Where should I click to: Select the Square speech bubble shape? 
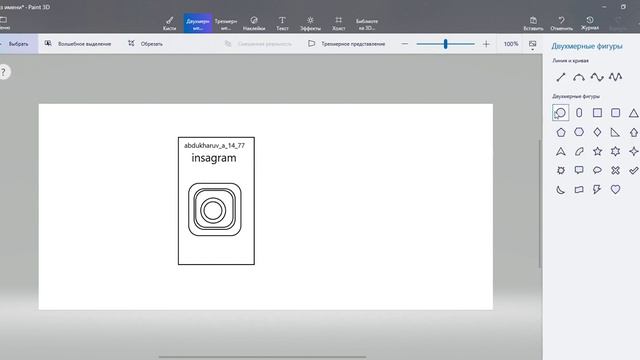tap(579, 170)
